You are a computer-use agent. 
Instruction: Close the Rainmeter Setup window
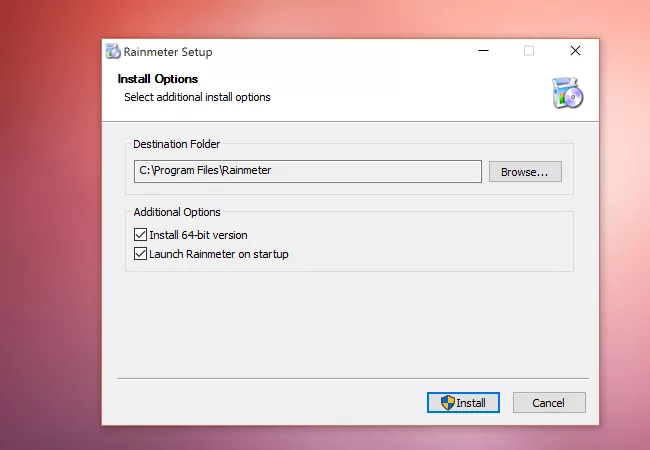point(575,51)
